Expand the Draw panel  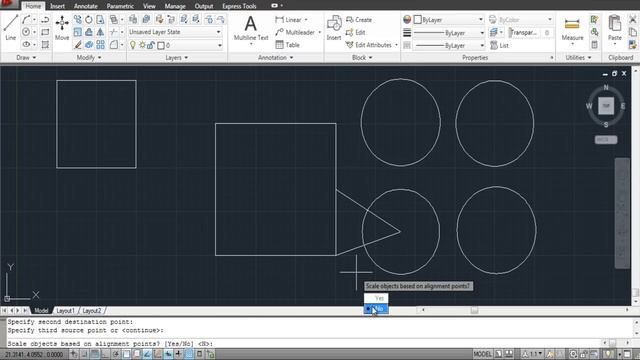point(26,58)
